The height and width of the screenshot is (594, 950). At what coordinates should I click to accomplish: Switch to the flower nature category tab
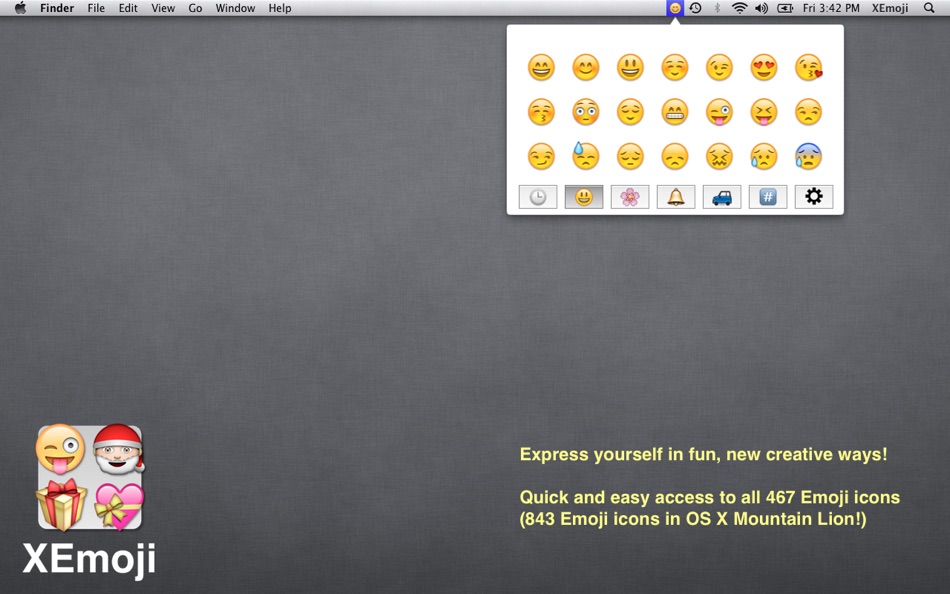(x=630, y=197)
